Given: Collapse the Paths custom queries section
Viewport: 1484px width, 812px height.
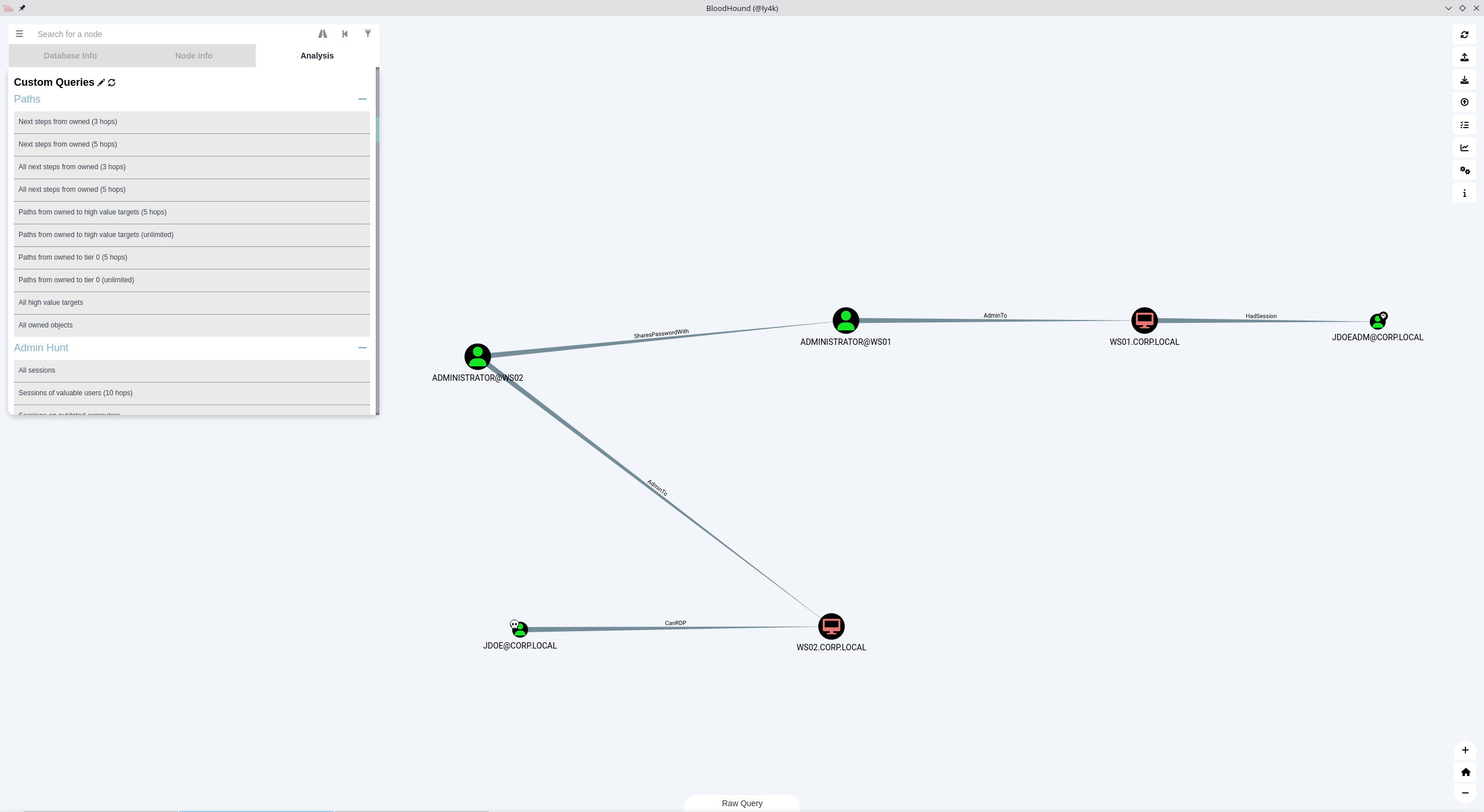Looking at the screenshot, I should tap(363, 99).
